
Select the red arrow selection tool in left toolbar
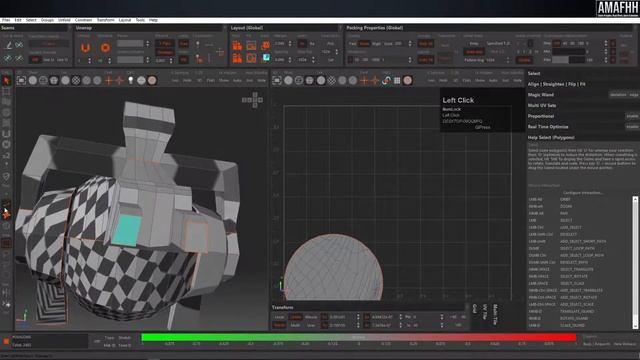6,80
